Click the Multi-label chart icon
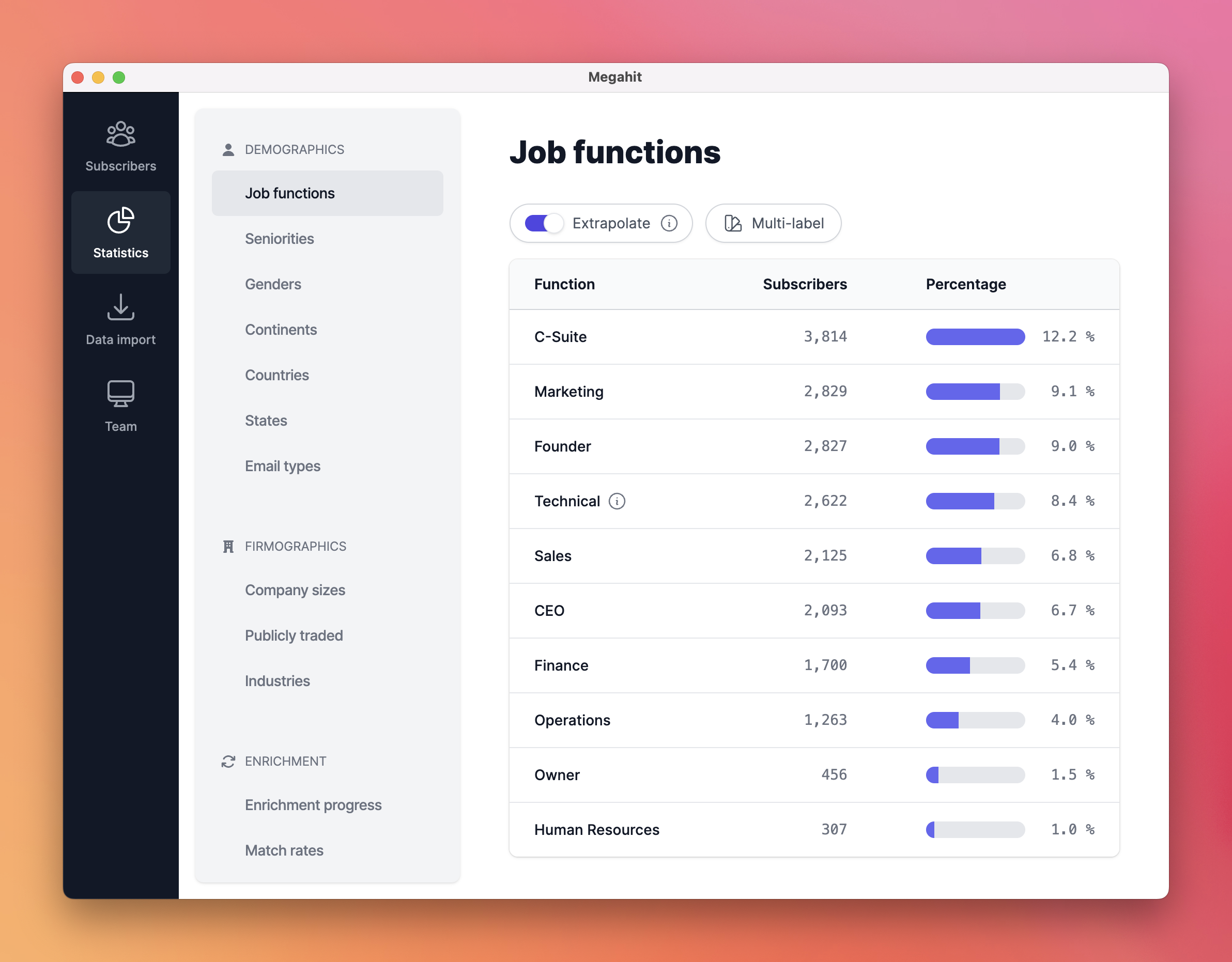1232x962 pixels. coord(732,223)
